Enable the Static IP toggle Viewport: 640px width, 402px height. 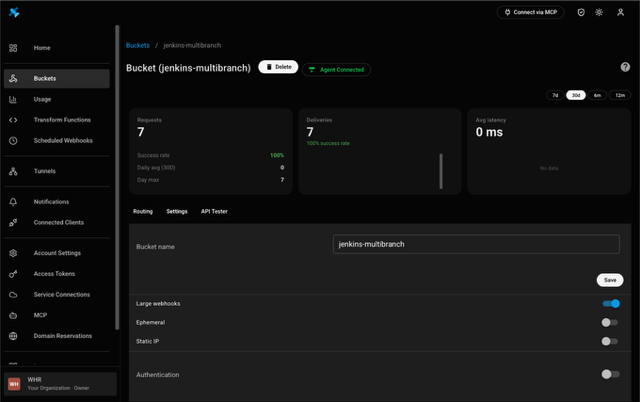point(610,341)
